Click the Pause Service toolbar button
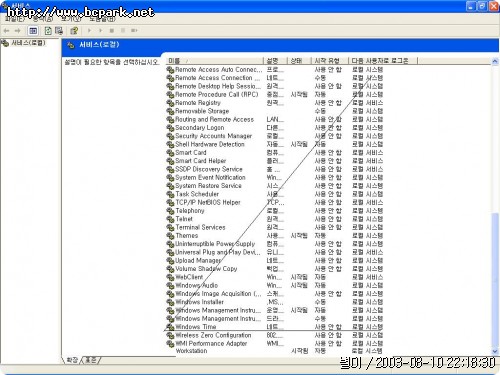The image size is (500, 375). coord(123,31)
